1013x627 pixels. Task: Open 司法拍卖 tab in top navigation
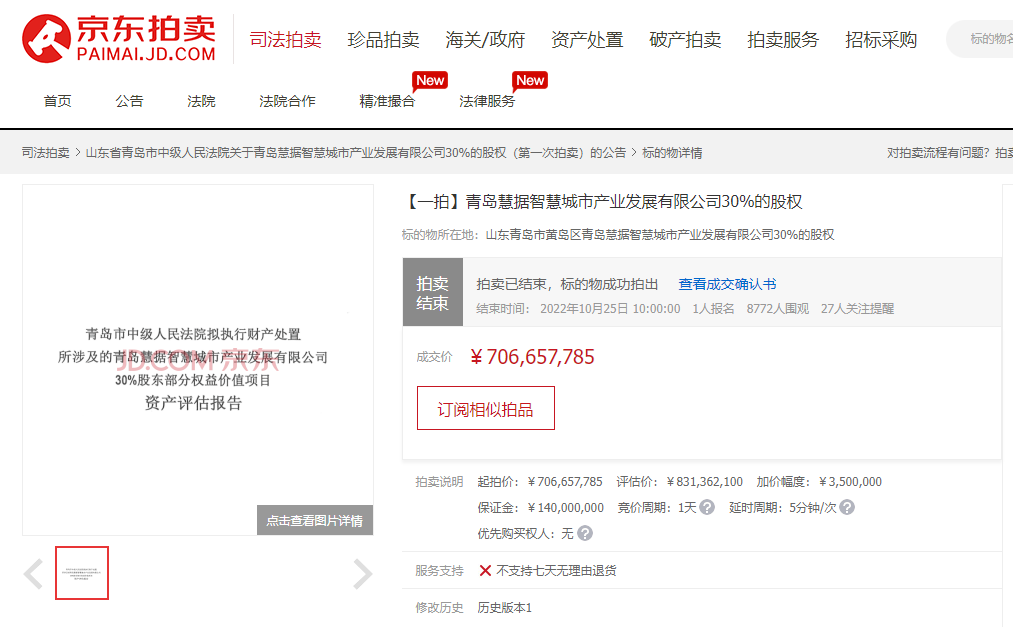285,40
